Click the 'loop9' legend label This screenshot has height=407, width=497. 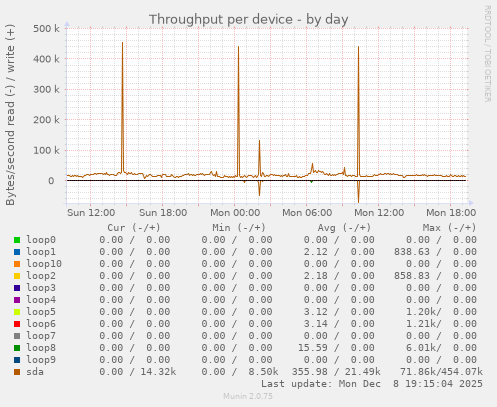pyautogui.click(x=41, y=360)
